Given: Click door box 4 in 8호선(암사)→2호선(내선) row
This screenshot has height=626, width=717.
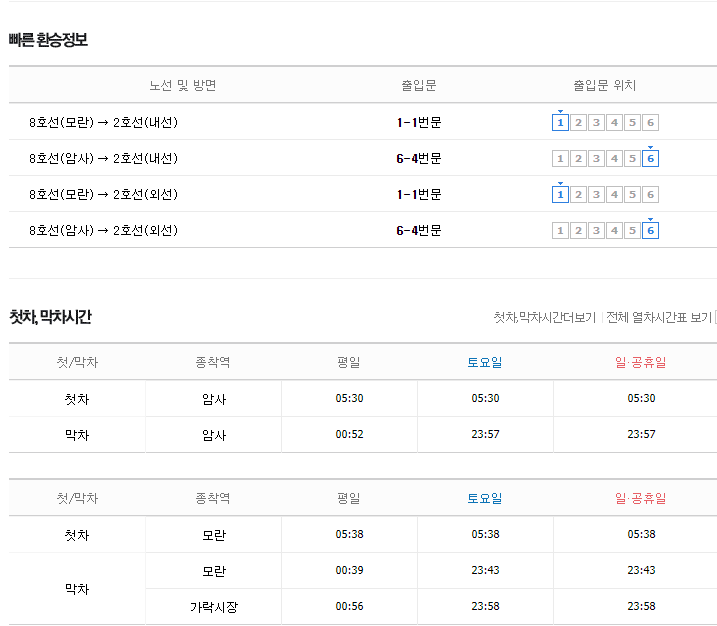Looking at the screenshot, I should (x=614, y=159).
